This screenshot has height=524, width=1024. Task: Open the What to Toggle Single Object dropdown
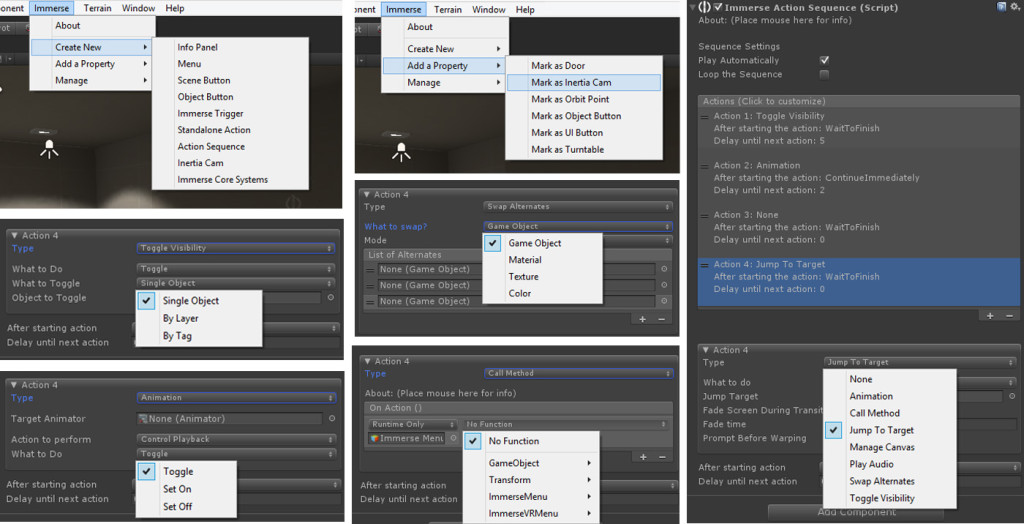pos(236,283)
